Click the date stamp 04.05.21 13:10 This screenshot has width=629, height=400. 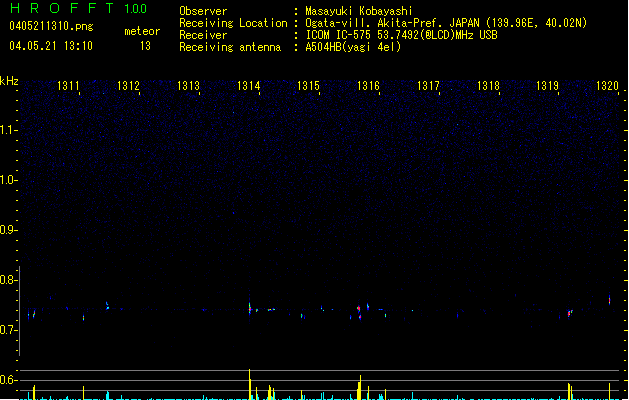click(51, 46)
